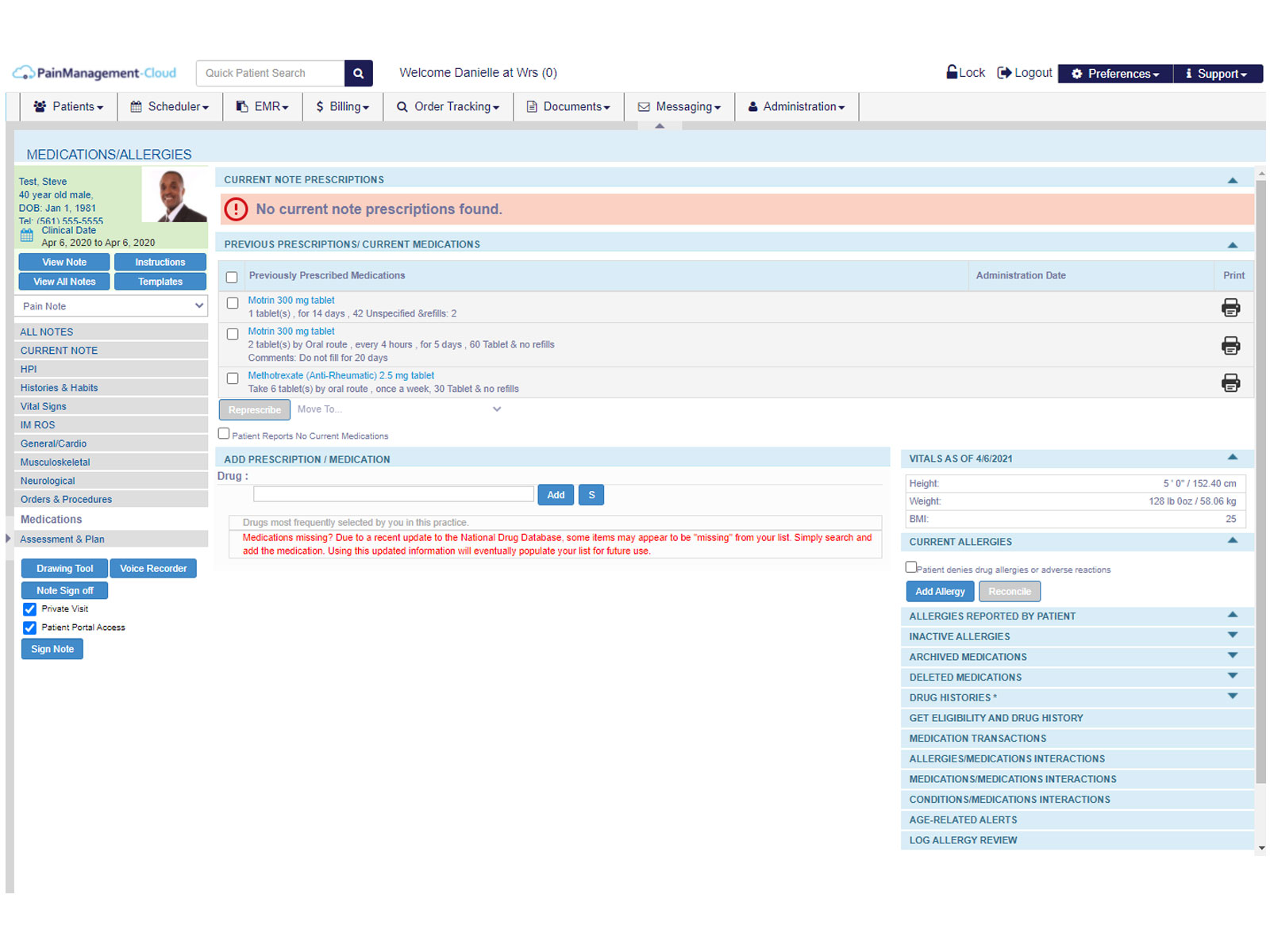Check the Methotrexate medication row
1270x952 pixels.
tap(233, 378)
